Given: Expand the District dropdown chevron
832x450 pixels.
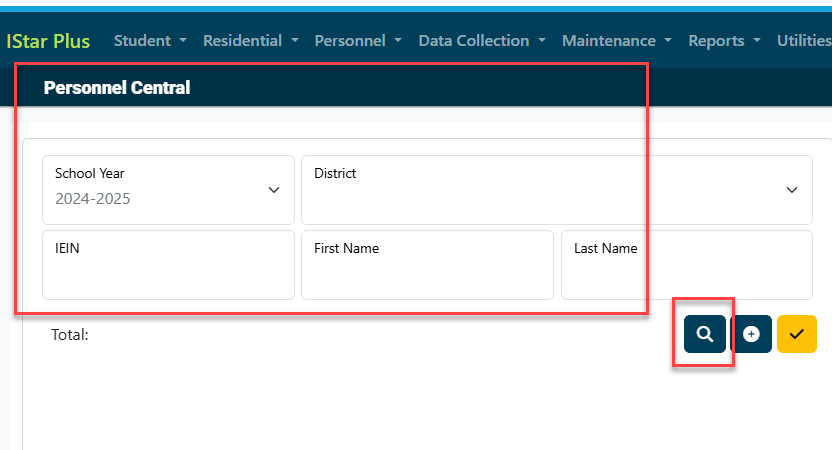Looking at the screenshot, I should tap(792, 190).
